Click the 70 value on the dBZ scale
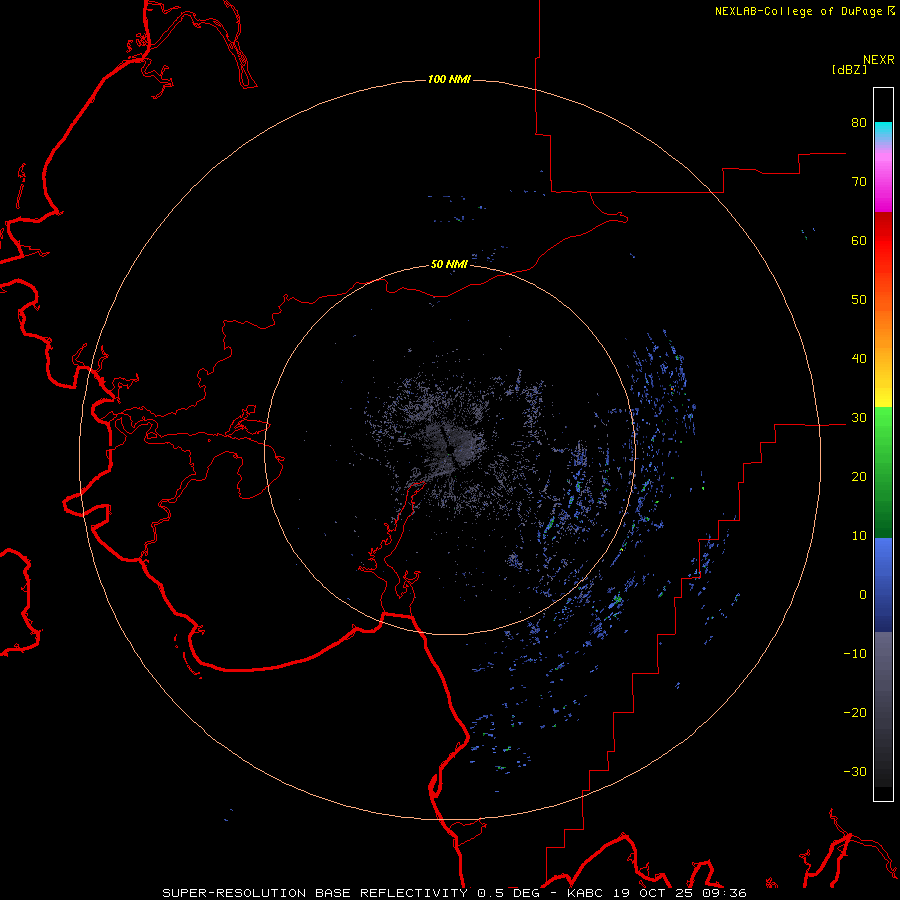900x900 pixels. (x=859, y=182)
